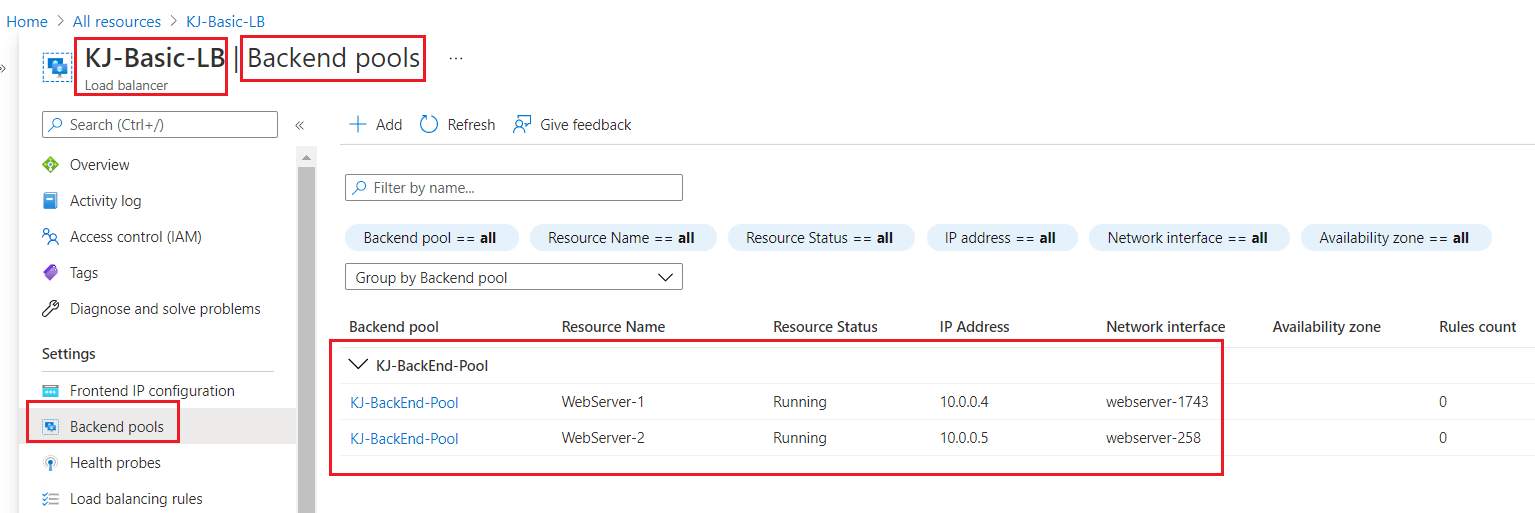Click the Frontend IP configuration icon
Viewport: 1535px width, 513px height.
coord(50,391)
